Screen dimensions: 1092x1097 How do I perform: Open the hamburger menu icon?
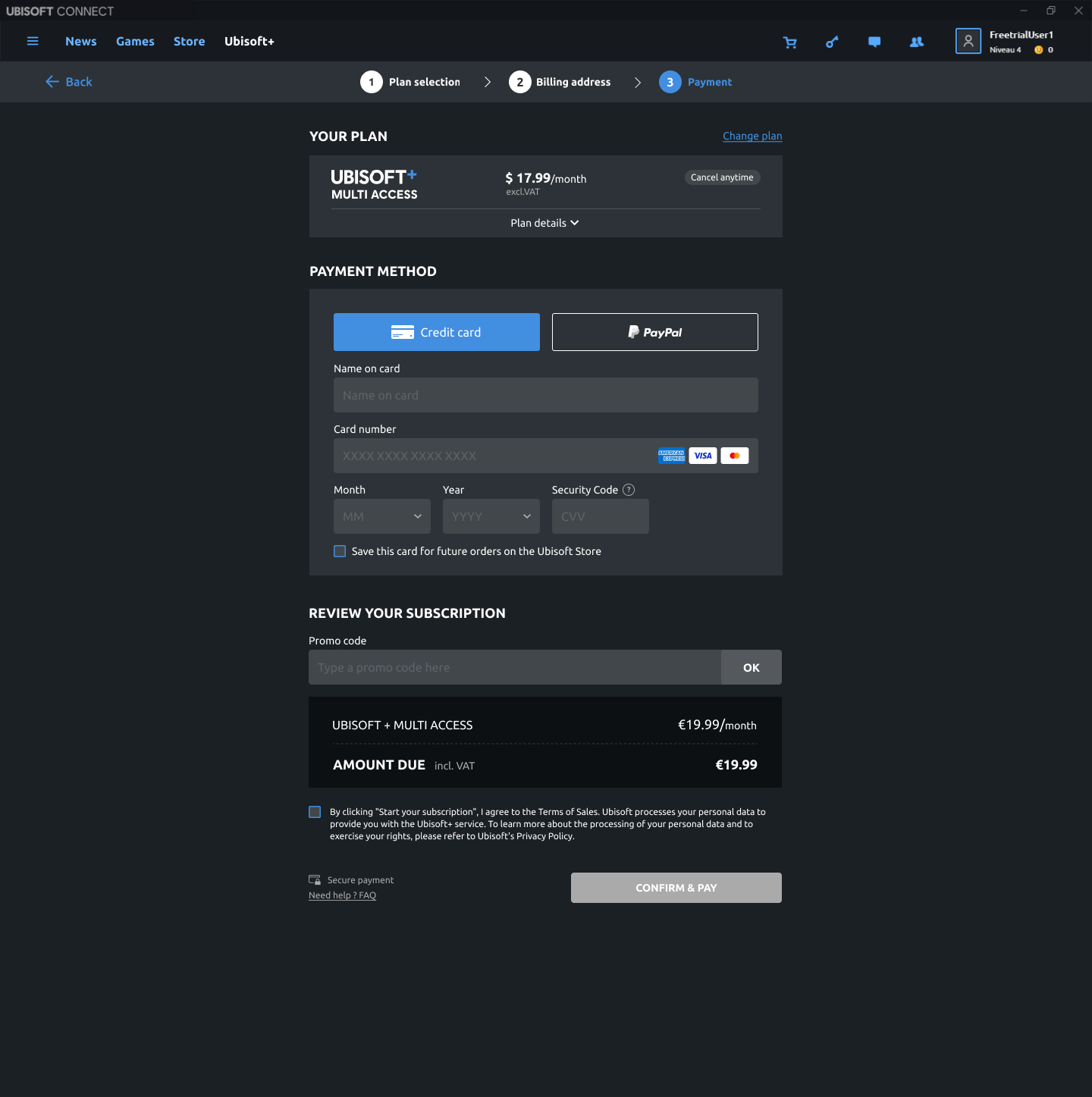(x=33, y=41)
